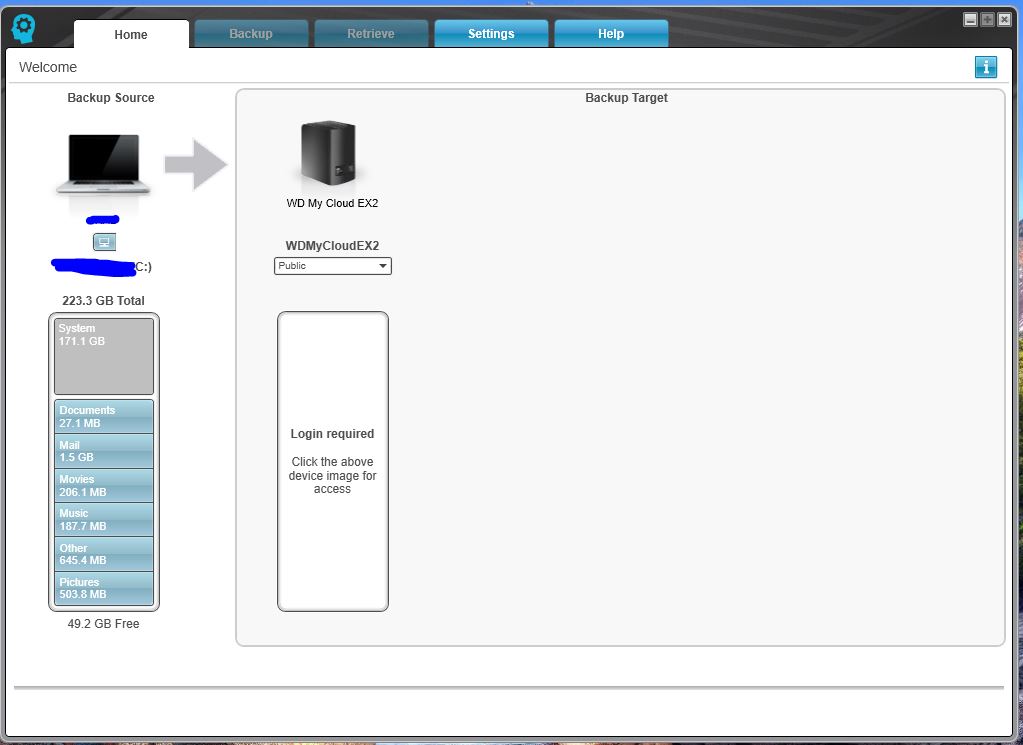Select the Other 645.4 MB category
Viewport: 1023px width, 745px height.
coord(104,554)
